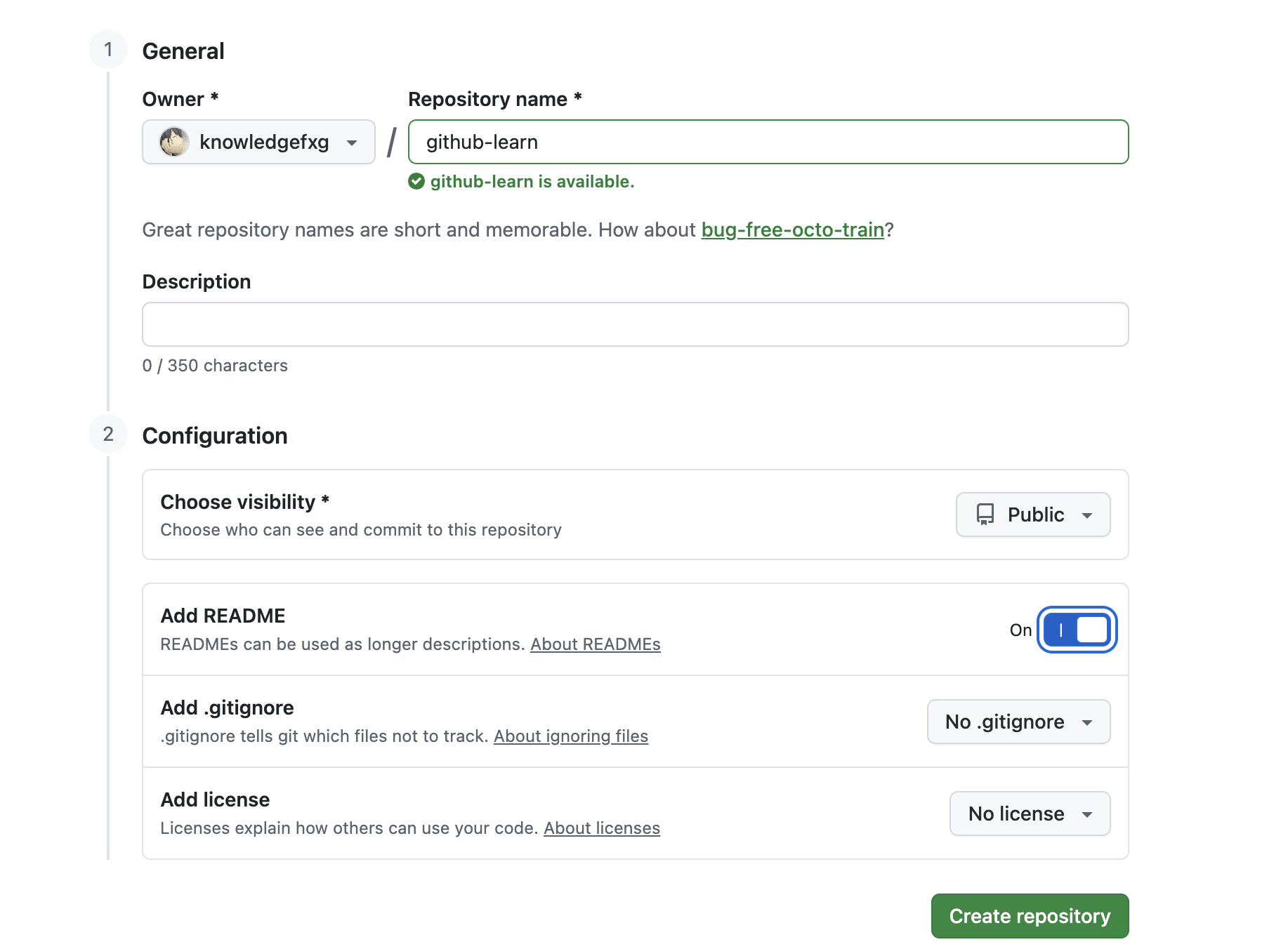This screenshot has height=949, width=1288.
Task: Click the Choose visibility label
Action: point(245,502)
